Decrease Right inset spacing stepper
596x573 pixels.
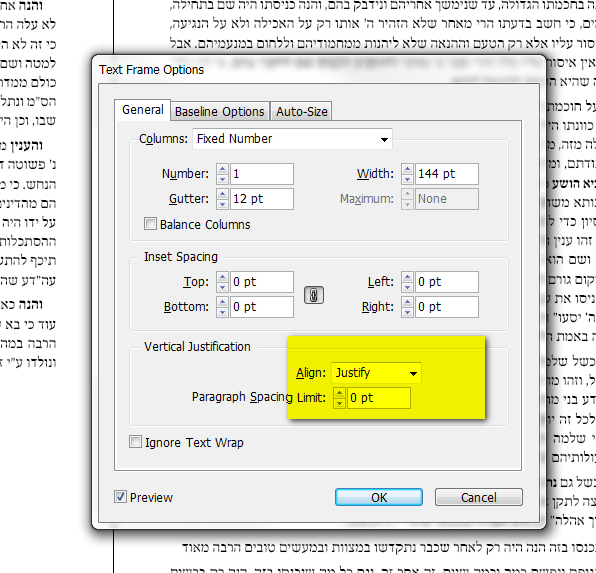(407, 312)
